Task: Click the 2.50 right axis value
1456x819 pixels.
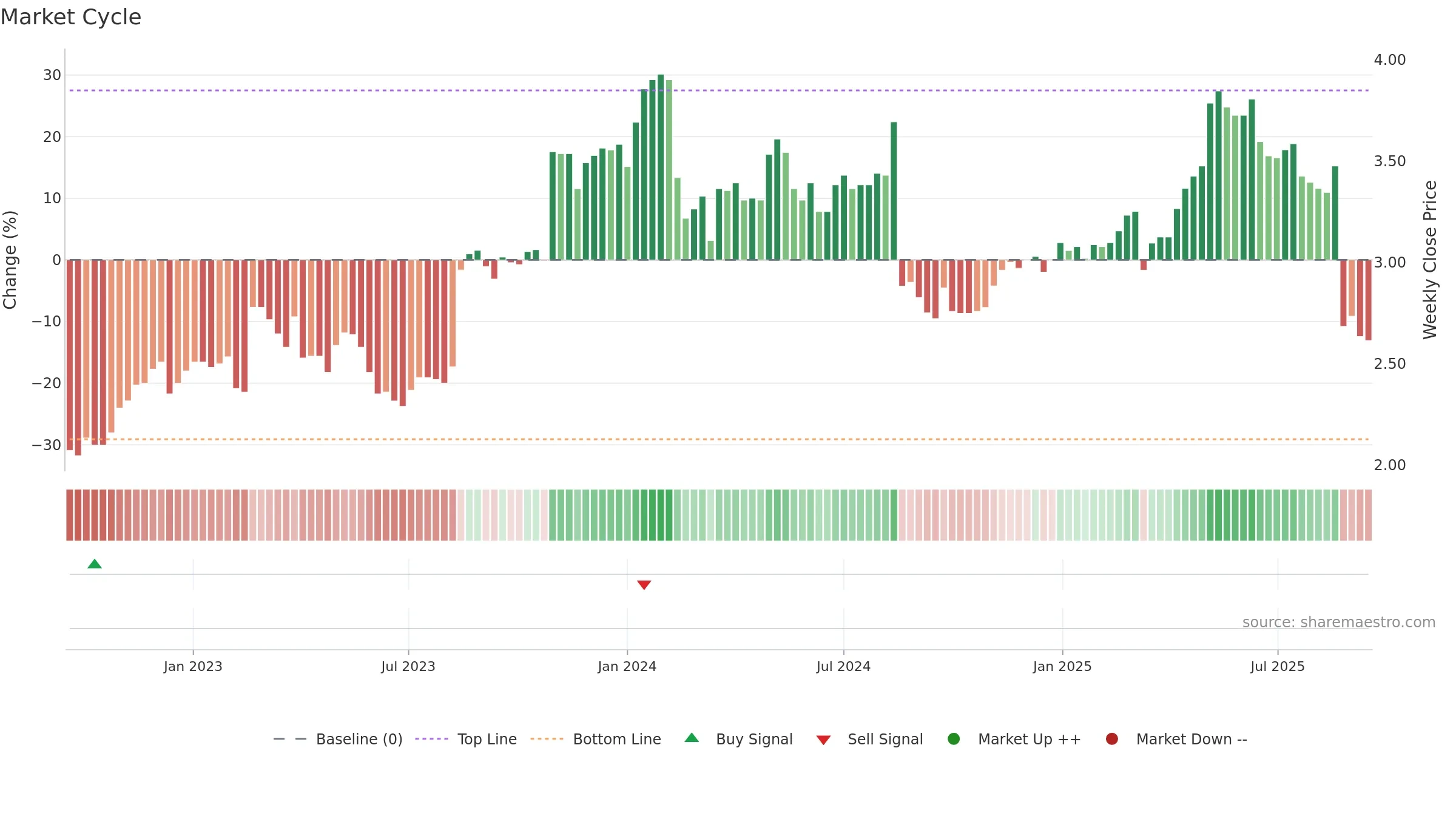Action: (1390, 364)
